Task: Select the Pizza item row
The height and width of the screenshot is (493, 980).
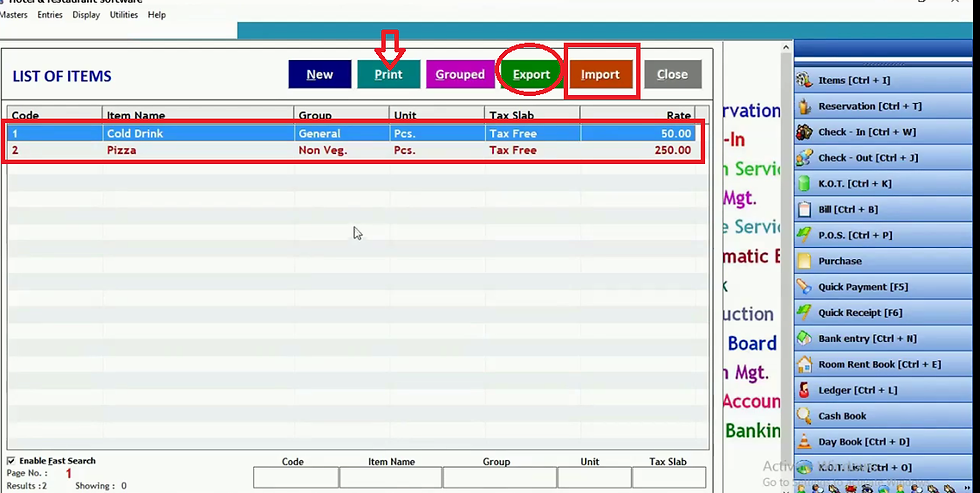Action: pyautogui.click(x=352, y=151)
